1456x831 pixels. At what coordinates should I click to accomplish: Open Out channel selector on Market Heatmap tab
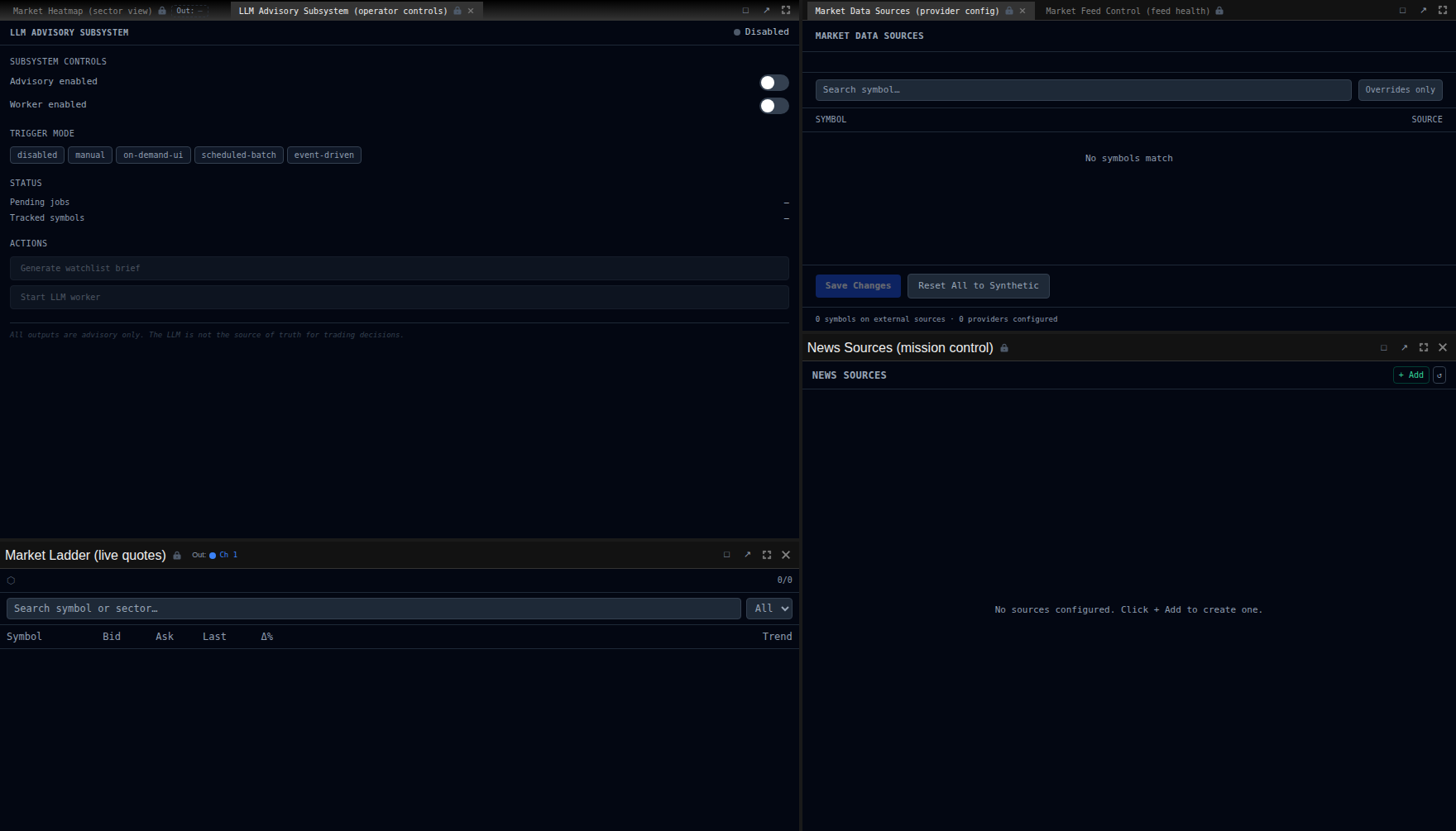189,11
